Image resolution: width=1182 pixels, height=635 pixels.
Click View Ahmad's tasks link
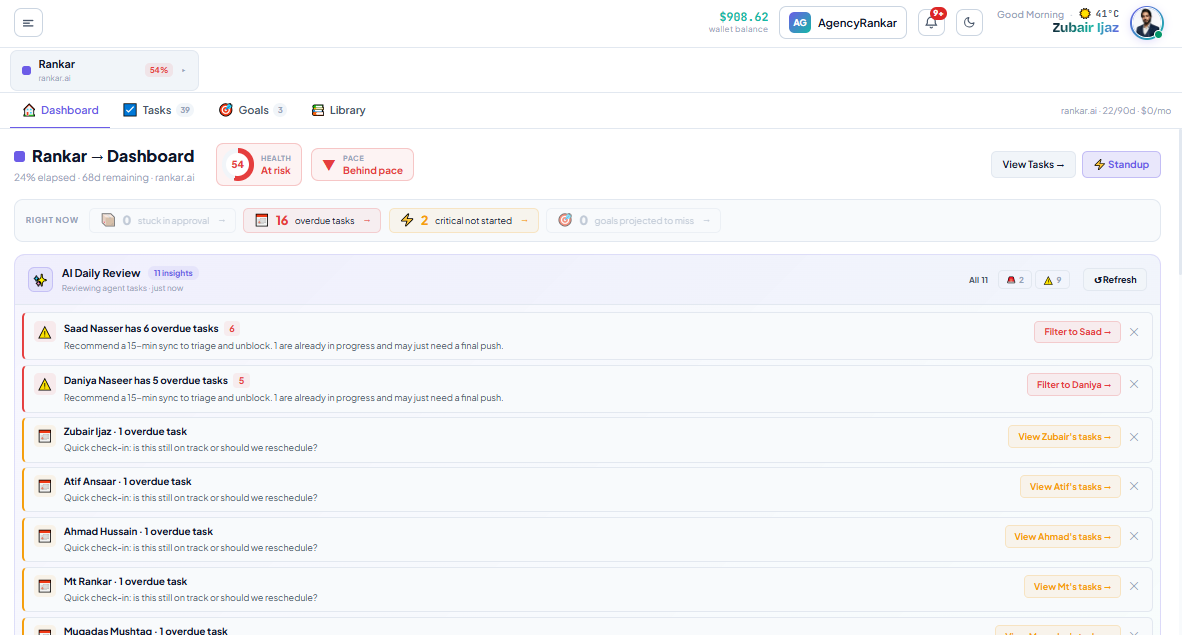tap(1062, 536)
